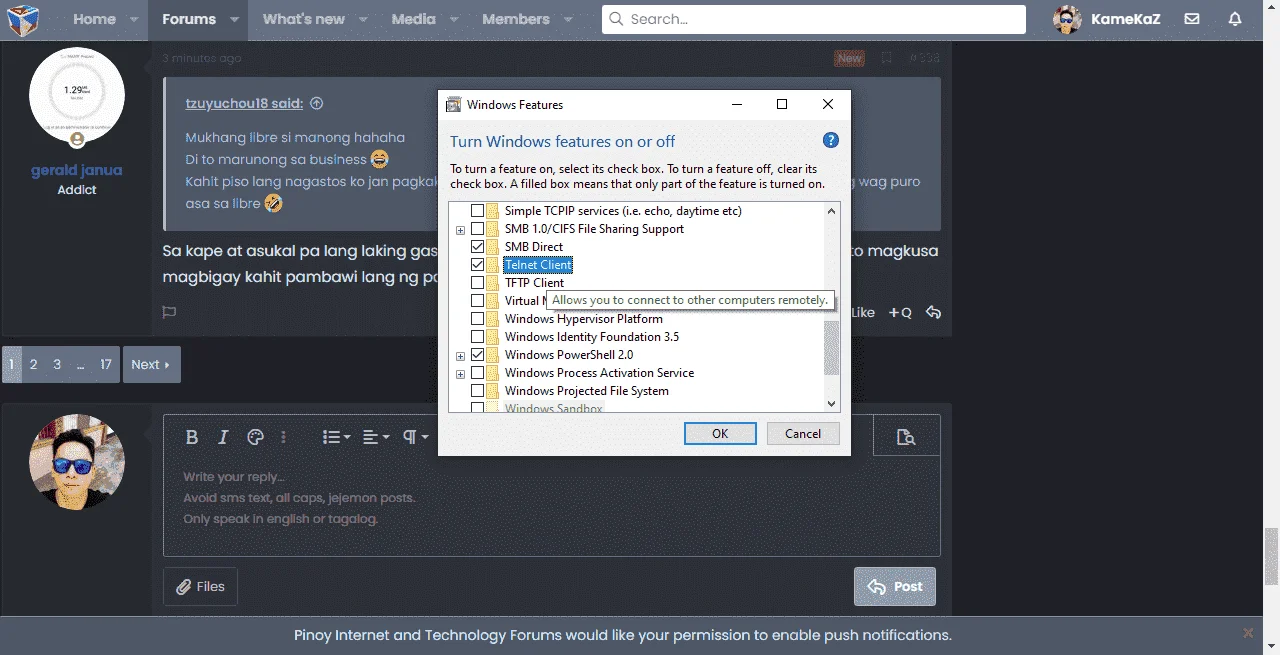This screenshot has height=655, width=1280.
Task: Toggle Simple TCPIP services checkbox
Action: tap(477, 211)
